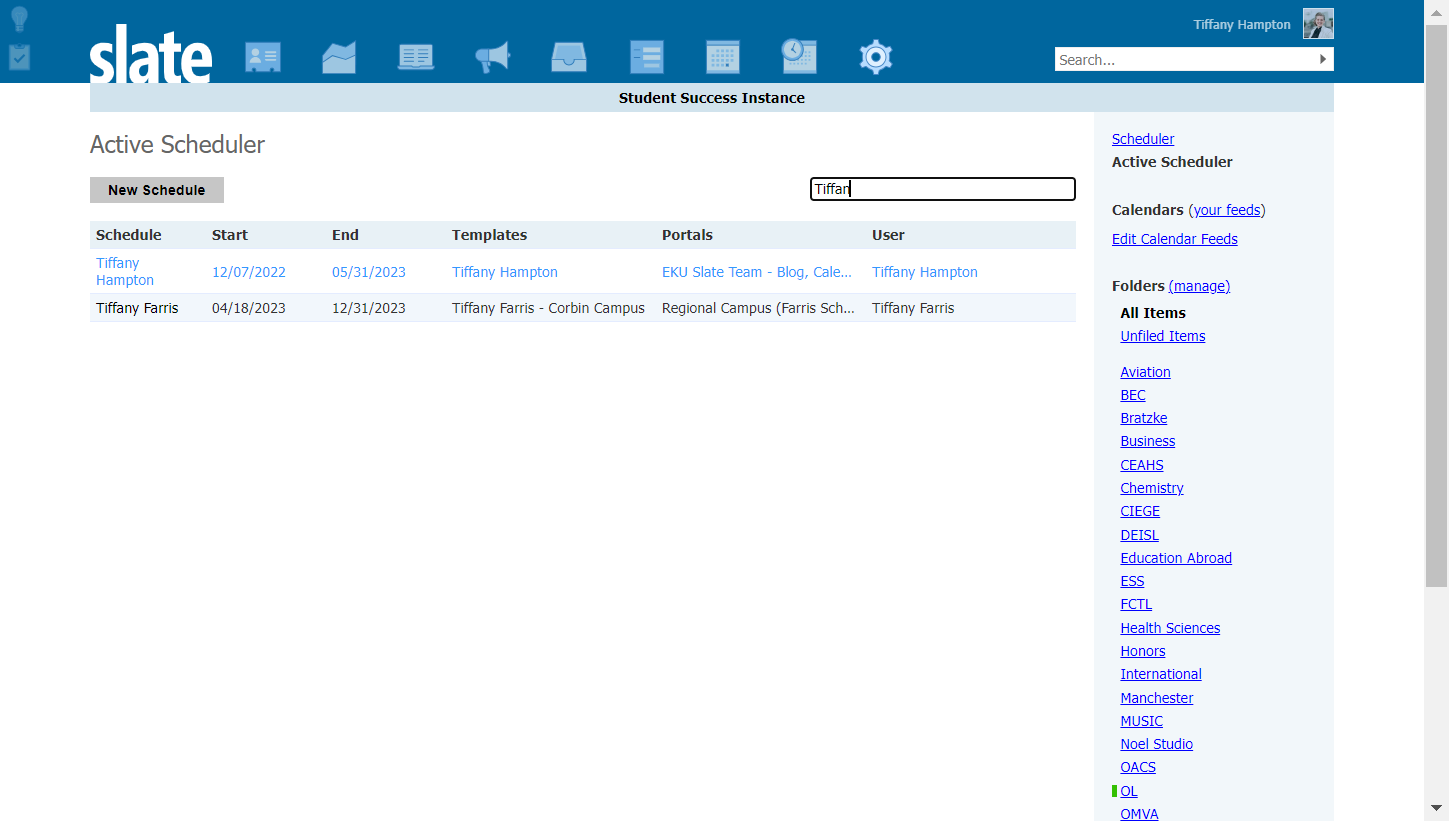Open the Tiffany Farris schedule in the Schedule column

point(137,308)
